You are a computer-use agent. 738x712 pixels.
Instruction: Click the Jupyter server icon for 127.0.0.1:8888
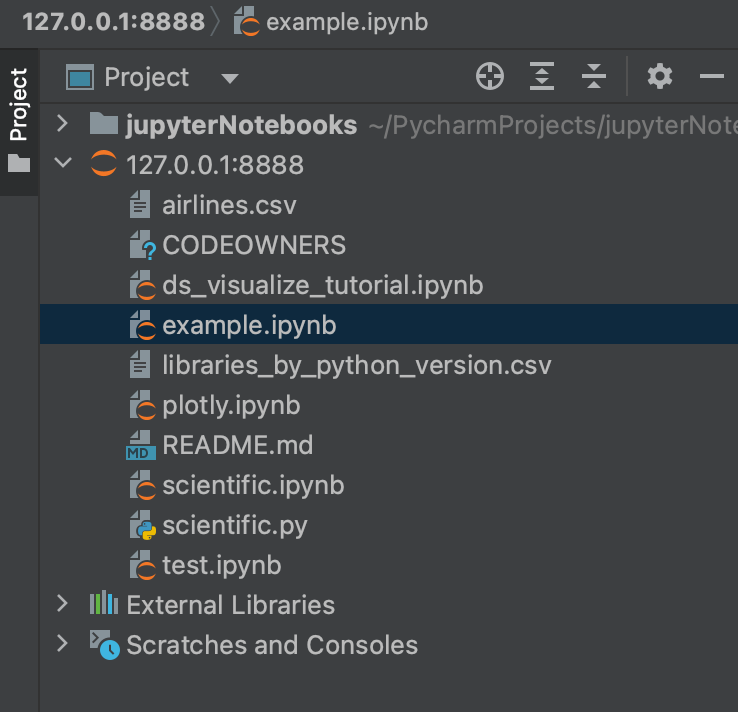point(104,165)
